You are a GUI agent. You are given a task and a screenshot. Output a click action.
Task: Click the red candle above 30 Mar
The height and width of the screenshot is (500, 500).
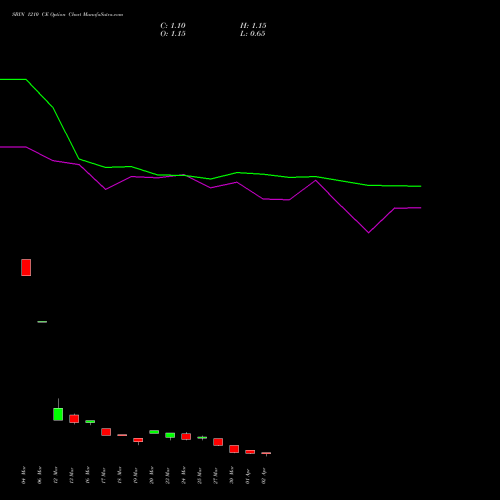click(234, 449)
